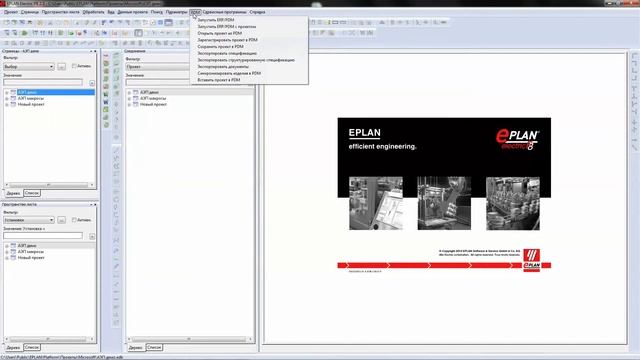Open the Справка menu
The image size is (640, 360).
click(257, 12)
